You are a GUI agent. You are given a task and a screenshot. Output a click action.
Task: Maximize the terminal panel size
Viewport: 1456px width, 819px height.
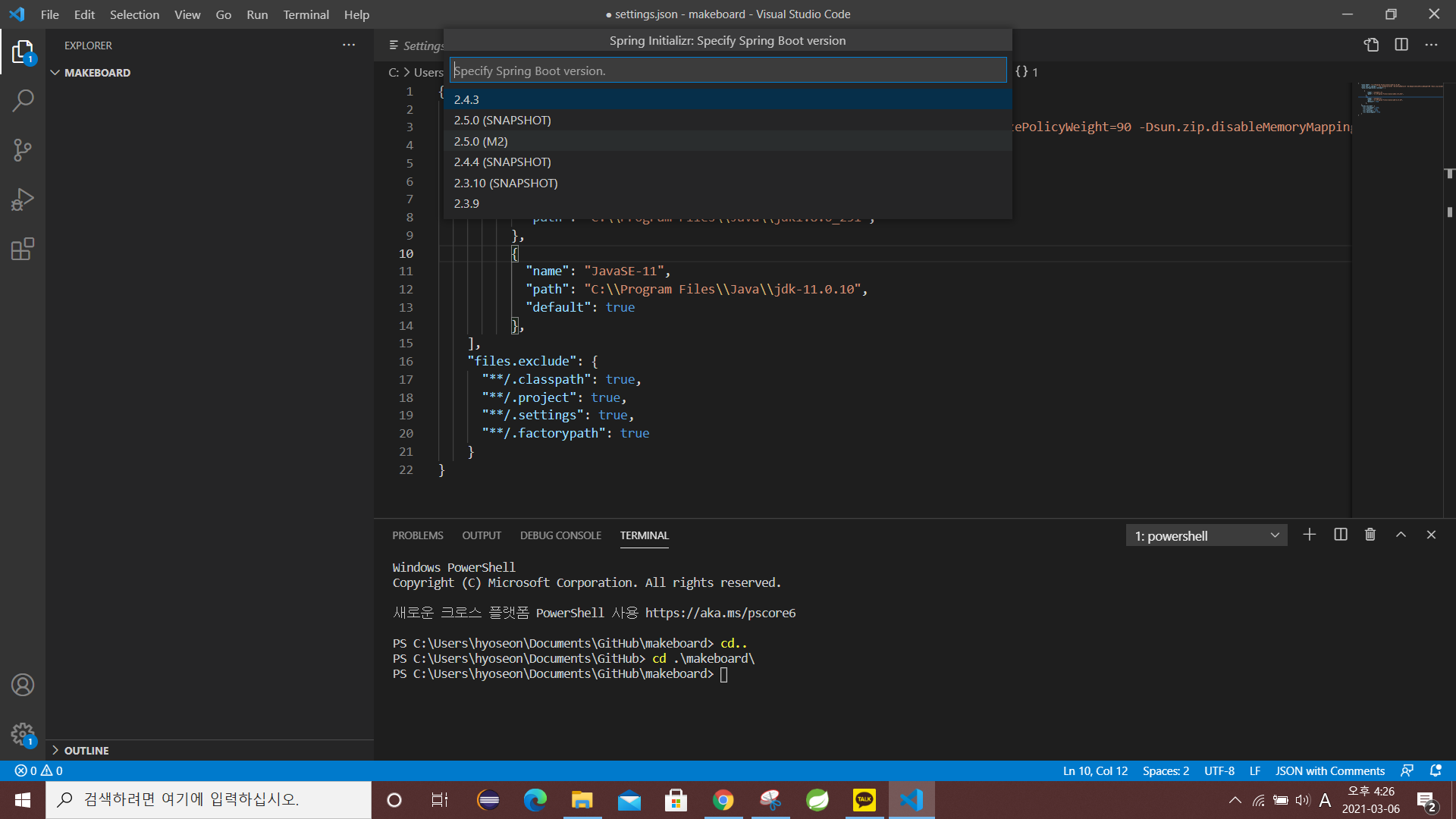(1401, 535)
